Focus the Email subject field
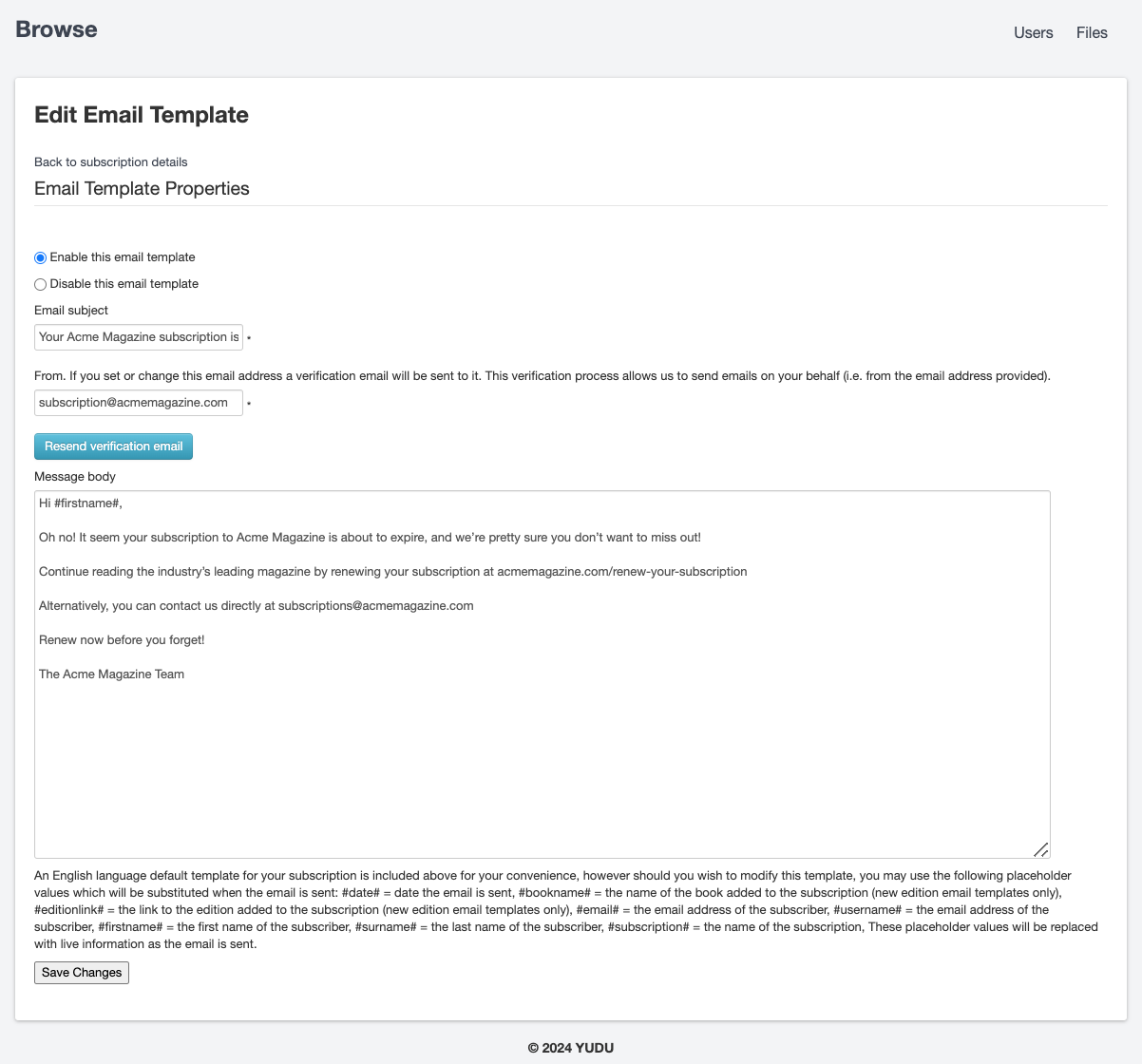 tap(139, 337)
